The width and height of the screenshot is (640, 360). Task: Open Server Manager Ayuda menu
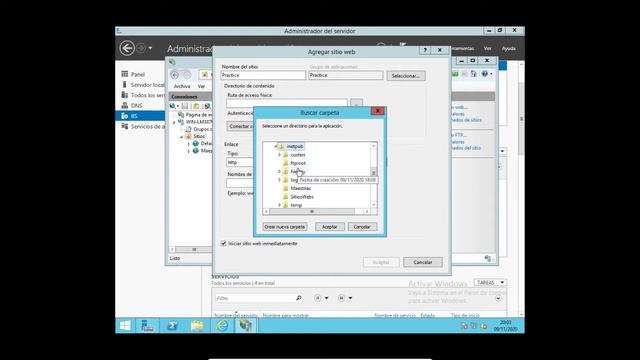click(x=509, y=48)
